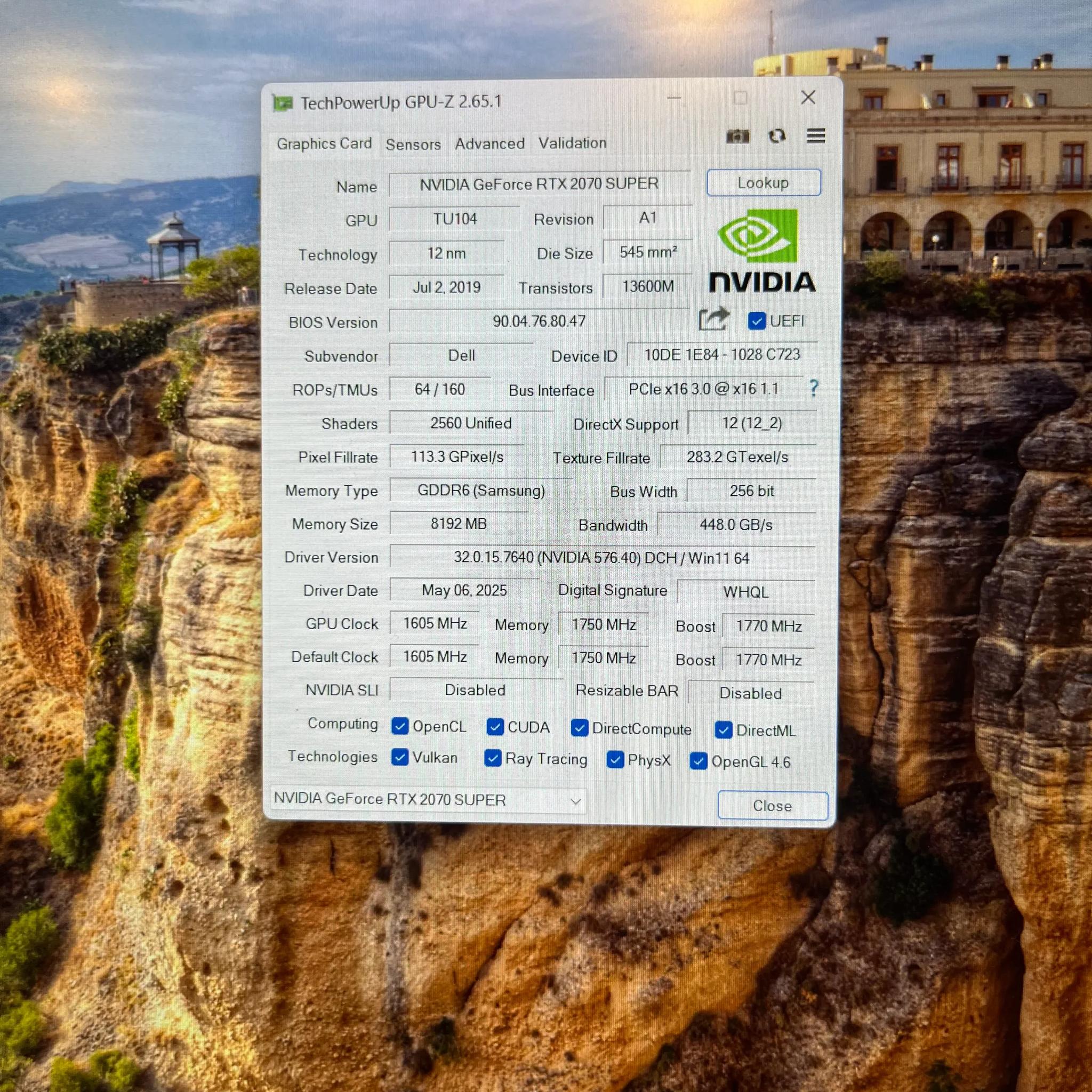Click the BIOS Version field 90.04.76.80.47
Image resolution: width=1092 pixels, height=1092 pixels.
tap(539, 321)
